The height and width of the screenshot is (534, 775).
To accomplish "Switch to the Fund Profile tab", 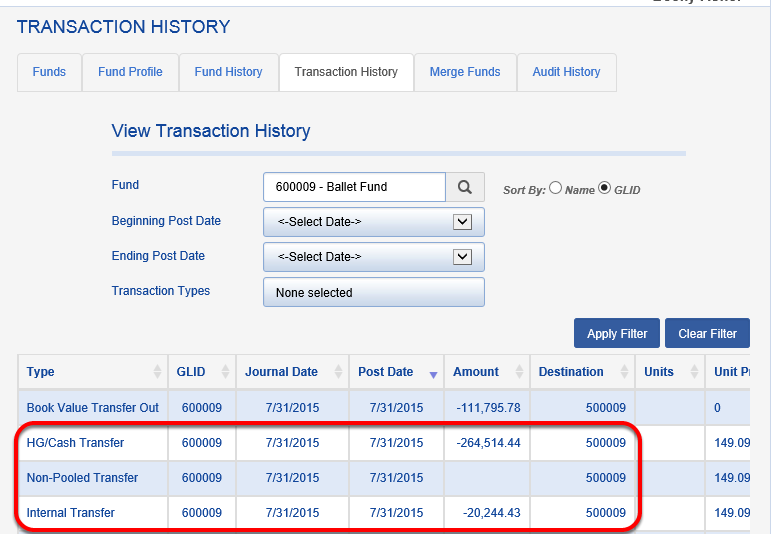I will pos(130,72).
